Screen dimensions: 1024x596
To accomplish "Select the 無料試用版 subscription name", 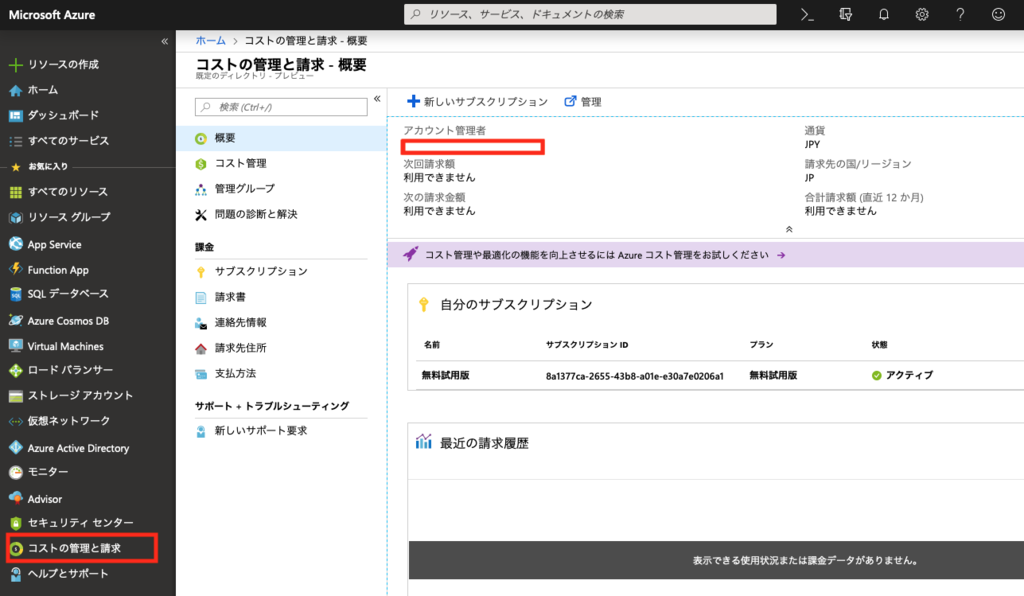I will pyautogui.click(x=445, y=375).
